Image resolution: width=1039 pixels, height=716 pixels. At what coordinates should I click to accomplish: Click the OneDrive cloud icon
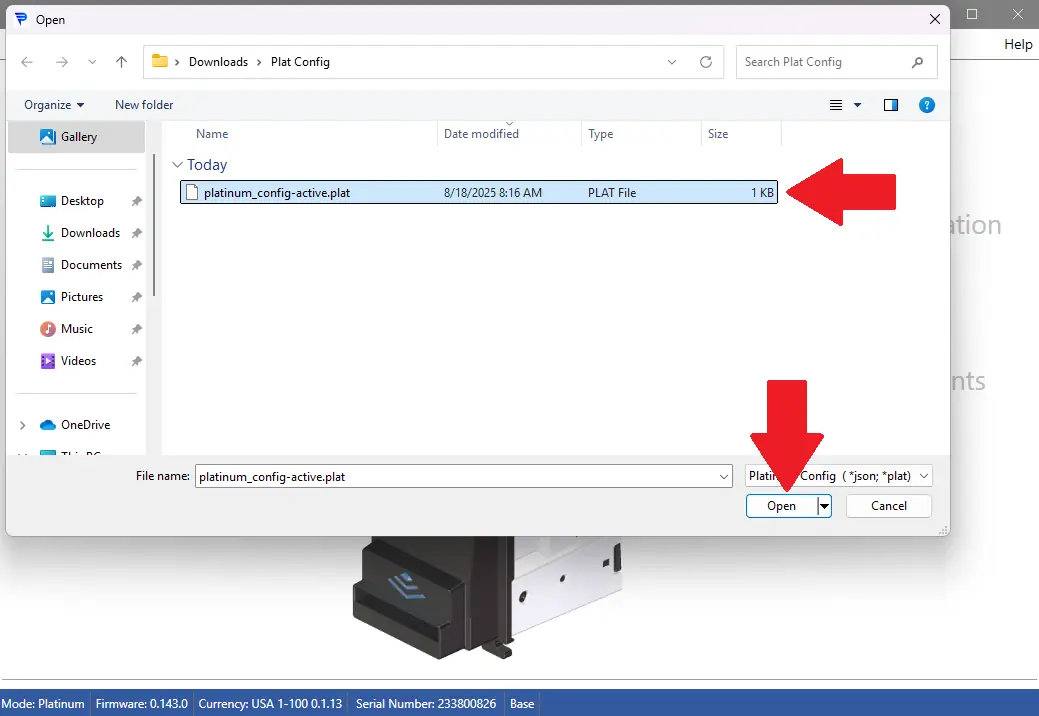coord(48,425)
